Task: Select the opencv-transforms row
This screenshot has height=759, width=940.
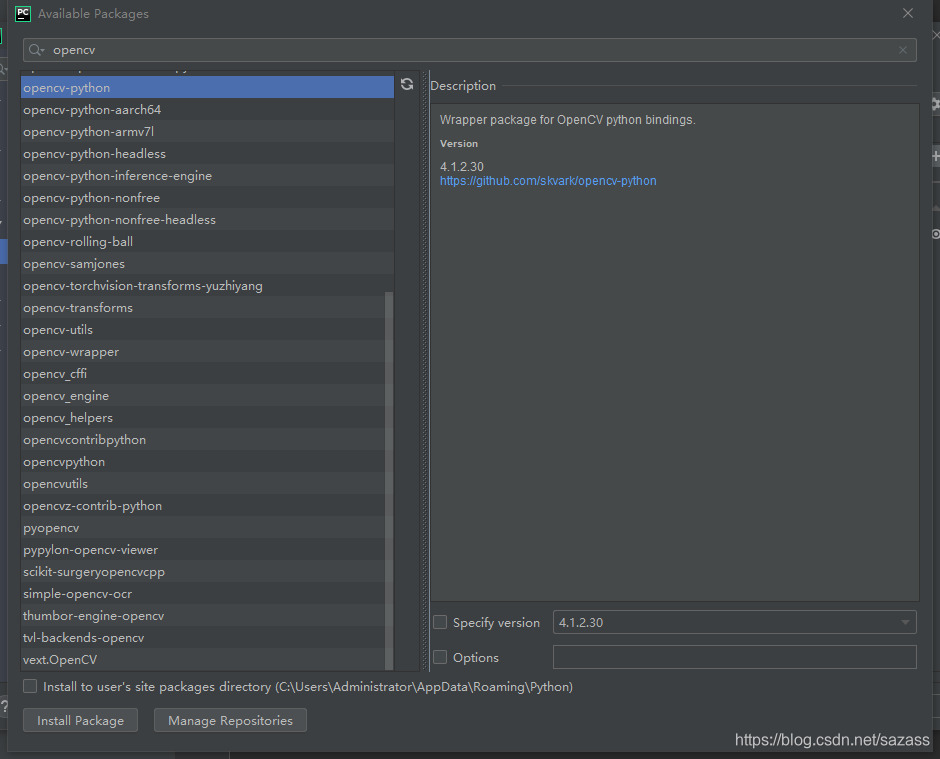Action: coord(203,308)
